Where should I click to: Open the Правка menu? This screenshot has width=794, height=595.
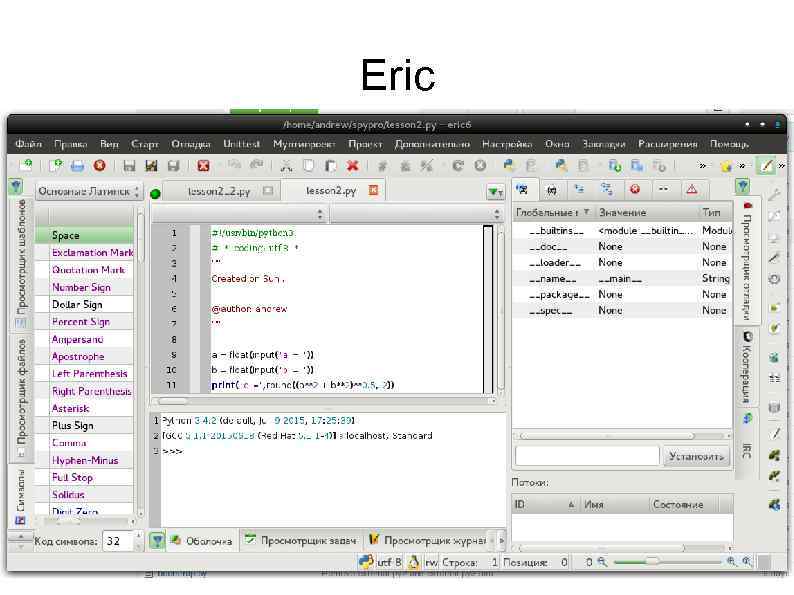70,144
